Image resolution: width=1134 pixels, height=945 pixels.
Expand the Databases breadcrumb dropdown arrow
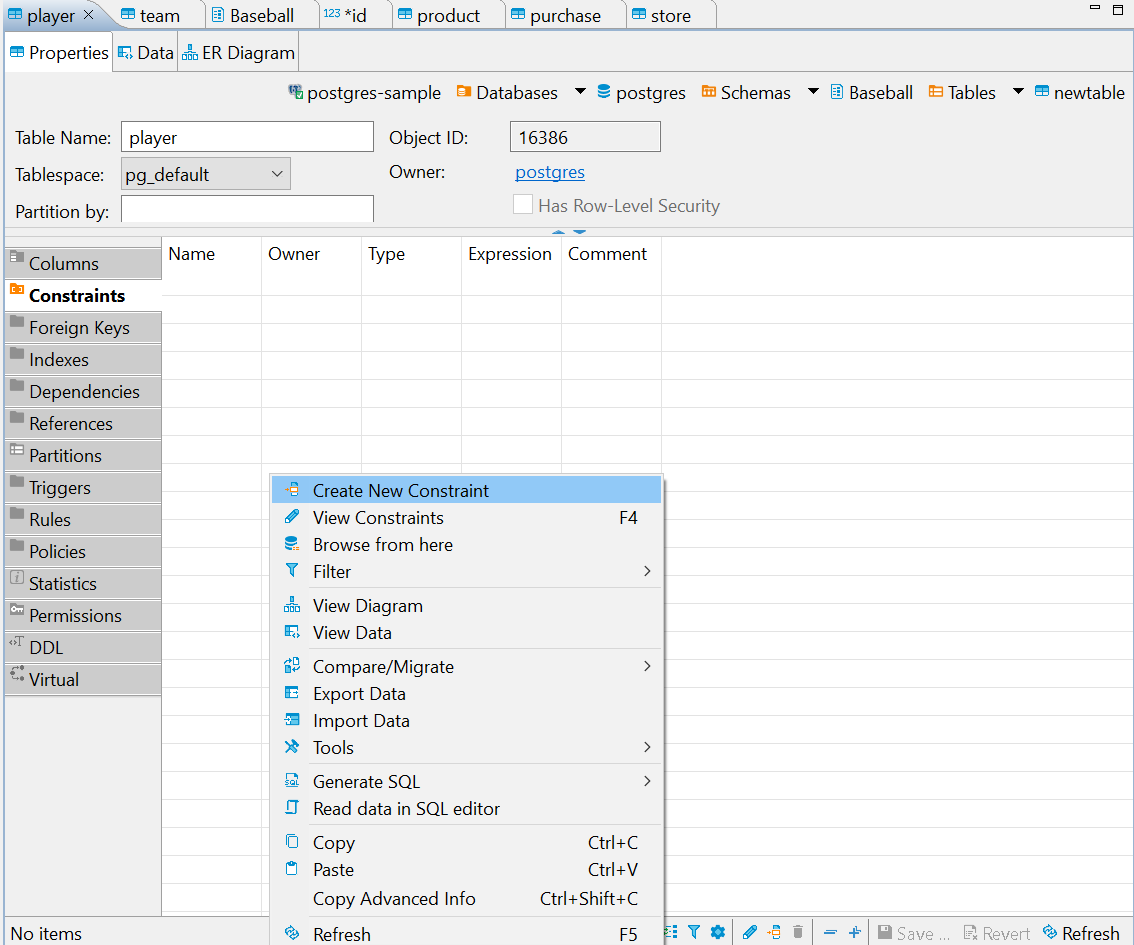(580, 91)
